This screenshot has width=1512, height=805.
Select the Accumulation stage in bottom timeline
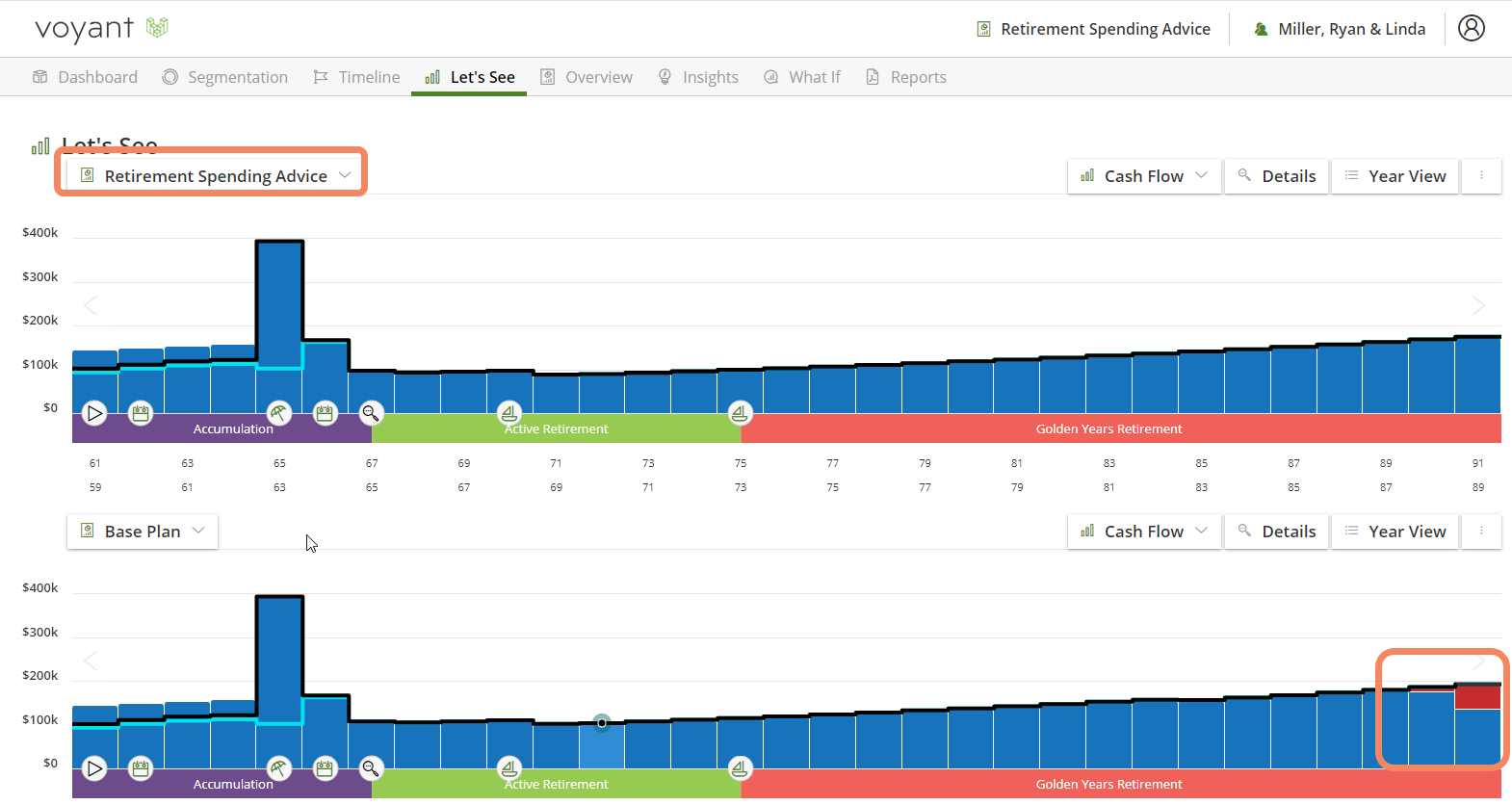222,785
